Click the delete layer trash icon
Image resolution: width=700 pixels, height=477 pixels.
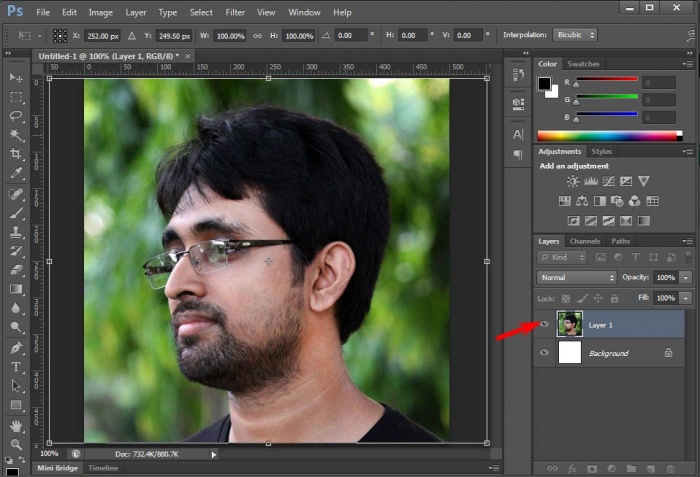coord(671,468)
